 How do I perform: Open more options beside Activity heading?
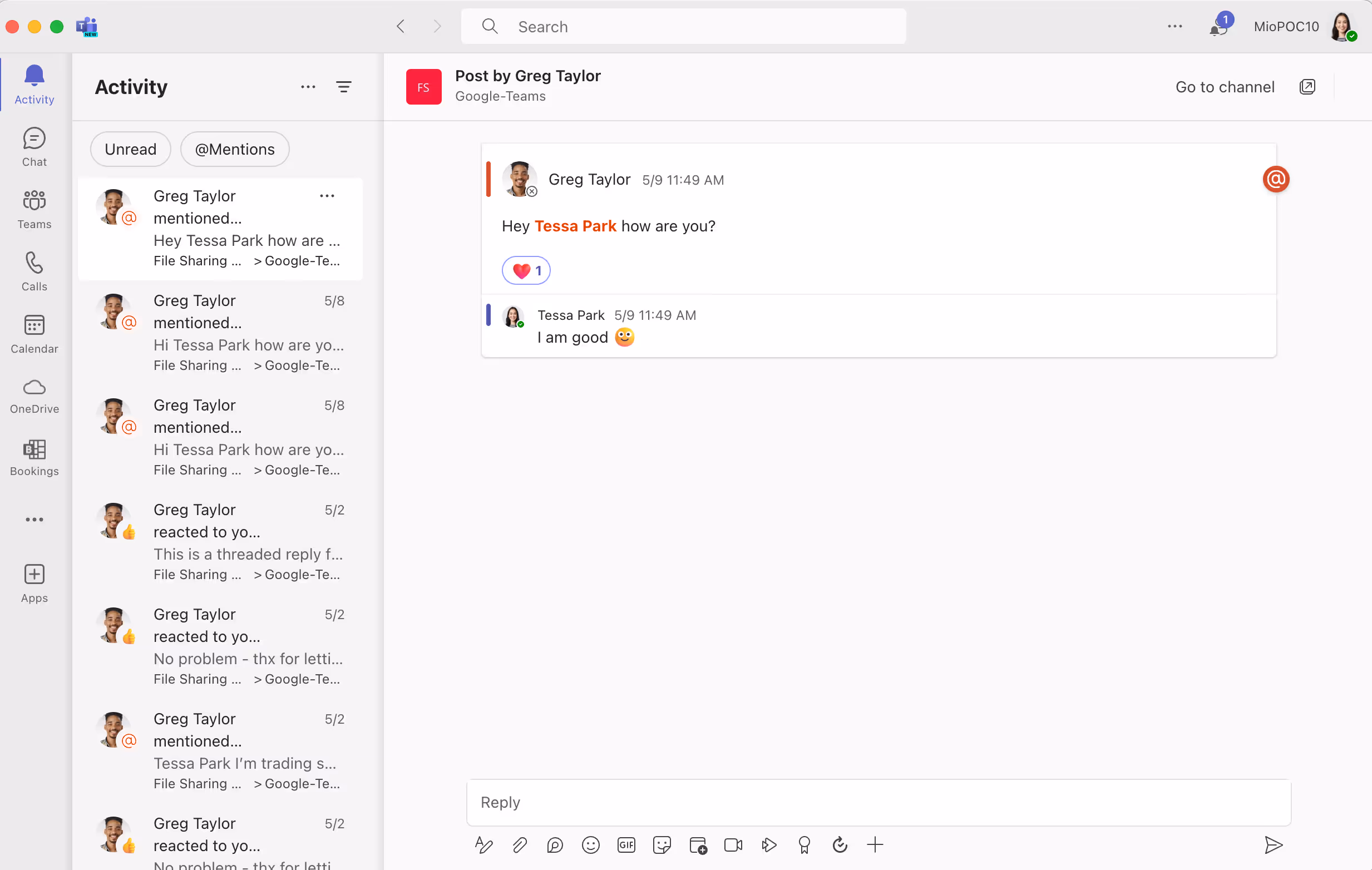[308, 87]
